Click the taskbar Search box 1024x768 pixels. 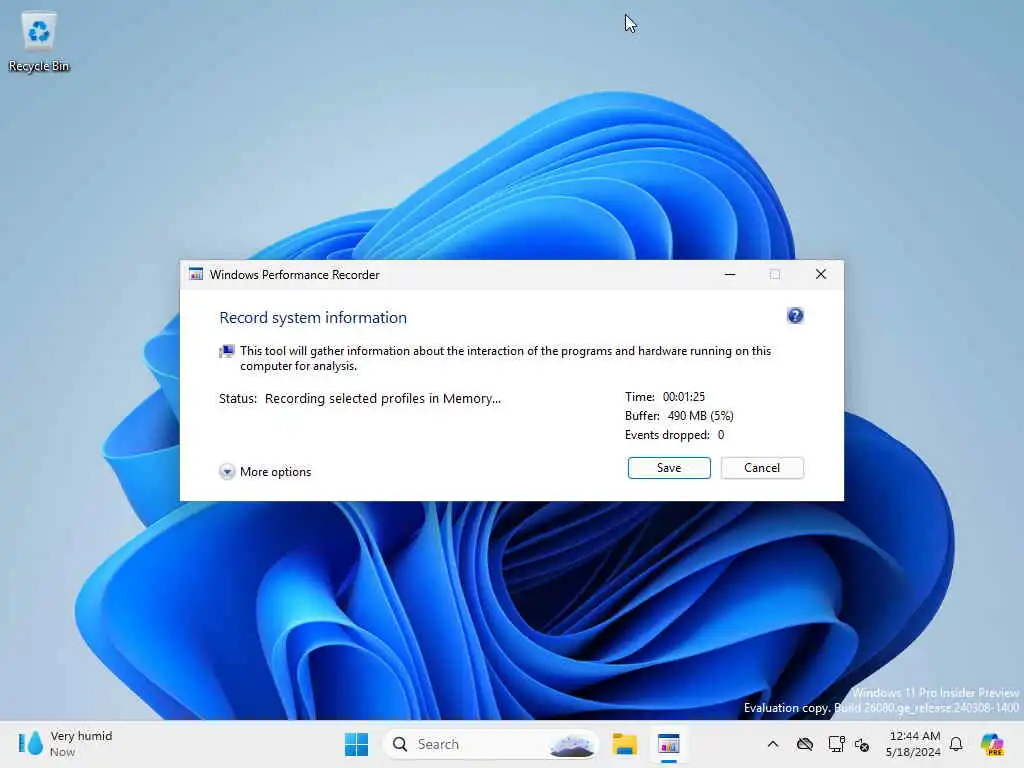pyautogui.click(x=490, y=744)
